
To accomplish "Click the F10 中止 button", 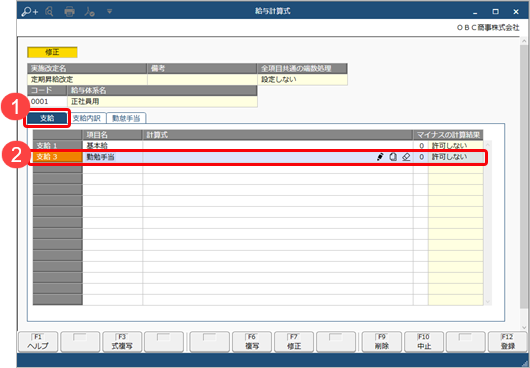I will pyautogui.click(x=424, y=342).
